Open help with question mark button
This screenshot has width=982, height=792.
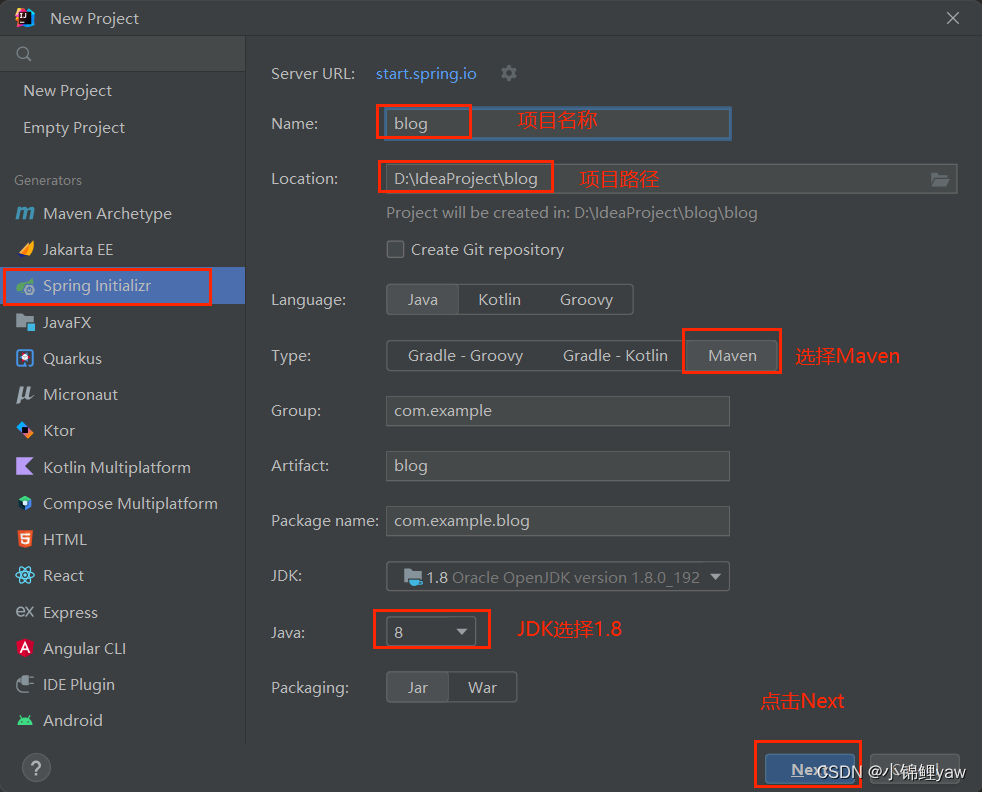click(x=36, y=768)
